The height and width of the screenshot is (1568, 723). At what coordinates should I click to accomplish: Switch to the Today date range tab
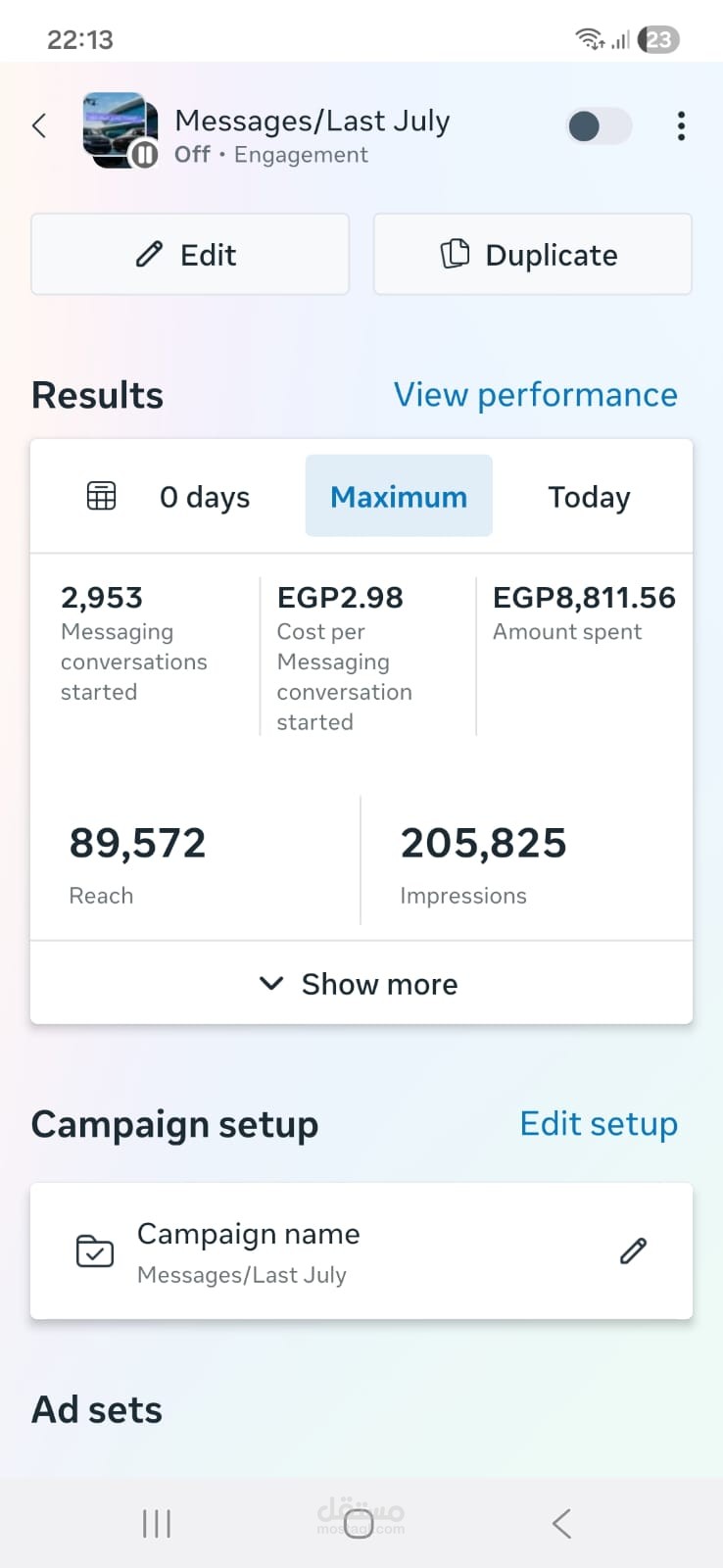point(589,496)
